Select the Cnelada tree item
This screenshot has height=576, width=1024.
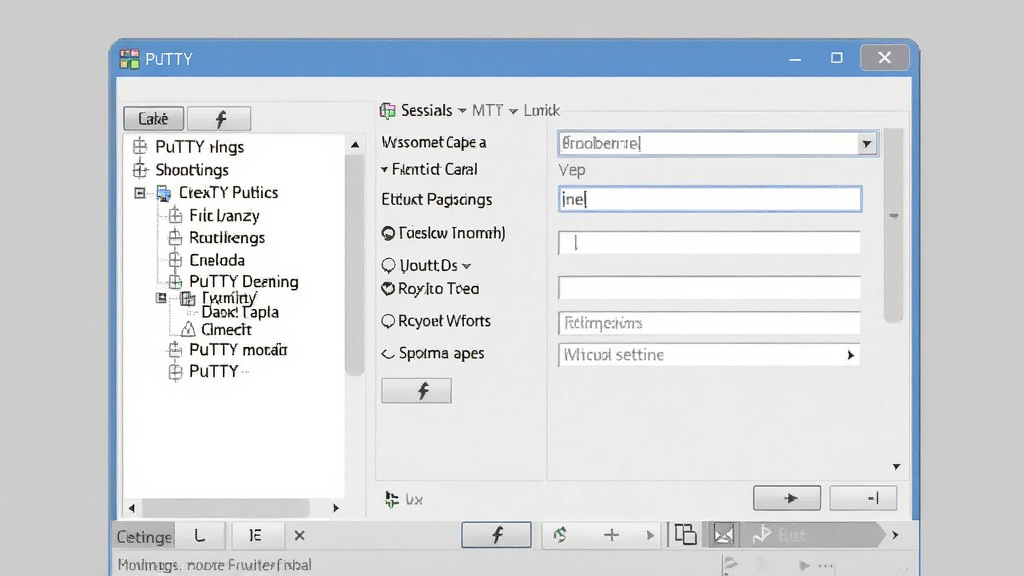coord(217,260)
